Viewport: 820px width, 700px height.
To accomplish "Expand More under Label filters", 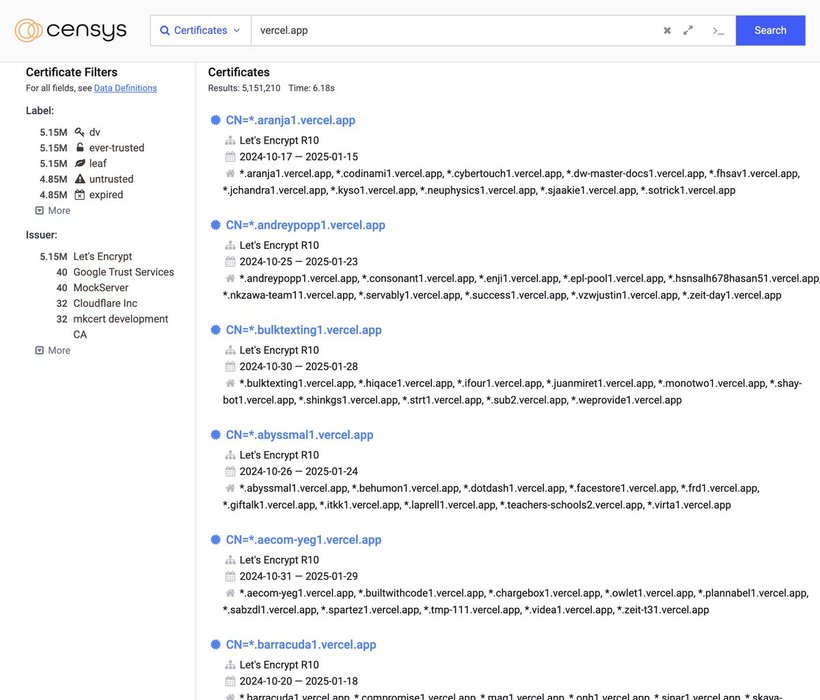I will click(53, 210).
